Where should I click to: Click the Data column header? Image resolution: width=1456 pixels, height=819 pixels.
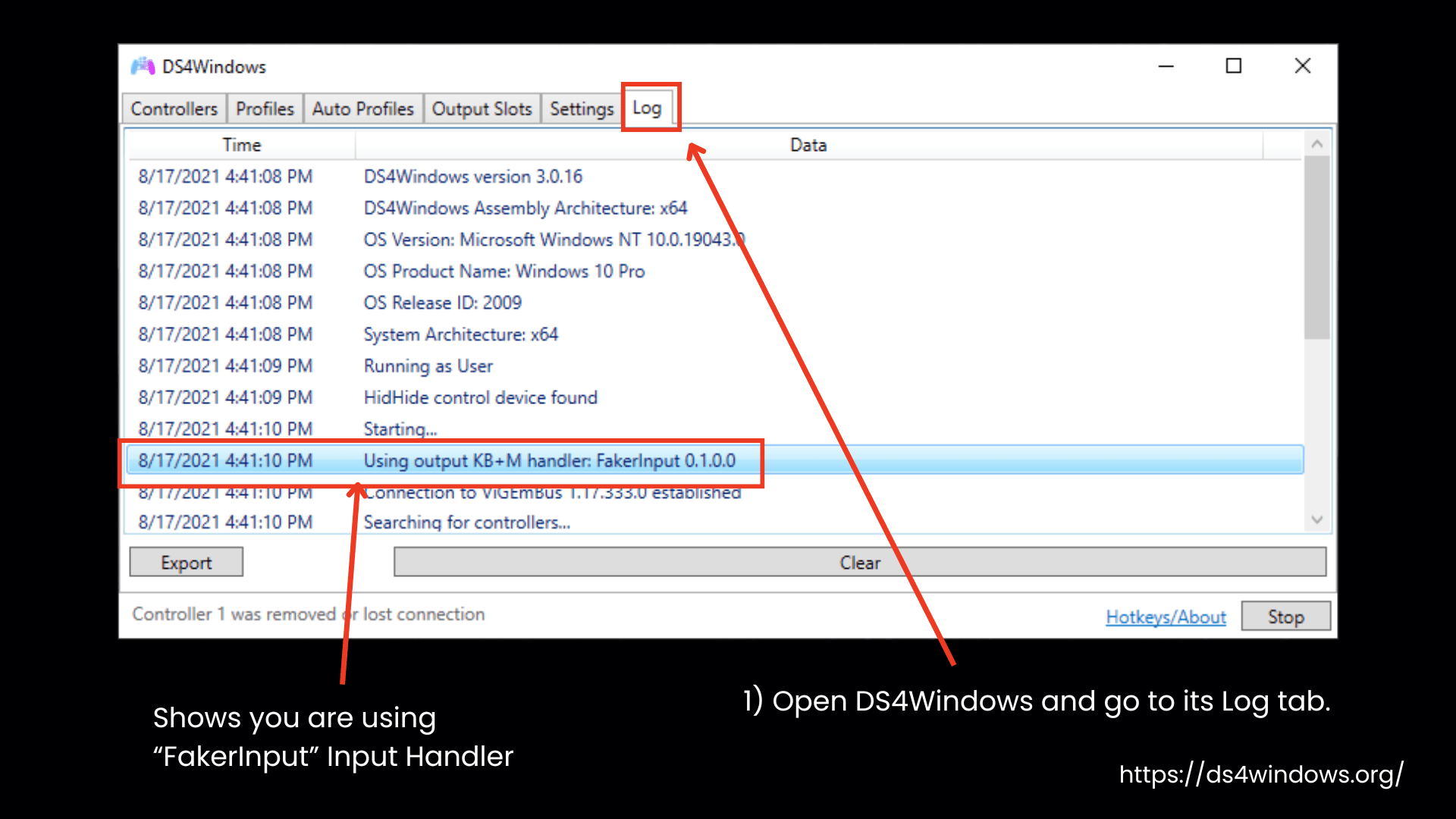(808, 145)
